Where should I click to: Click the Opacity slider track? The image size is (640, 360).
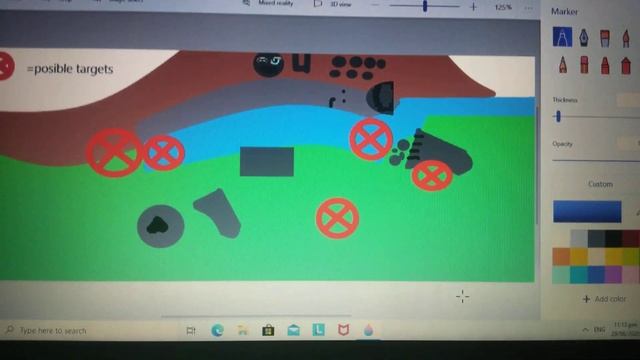pos(596,160)
